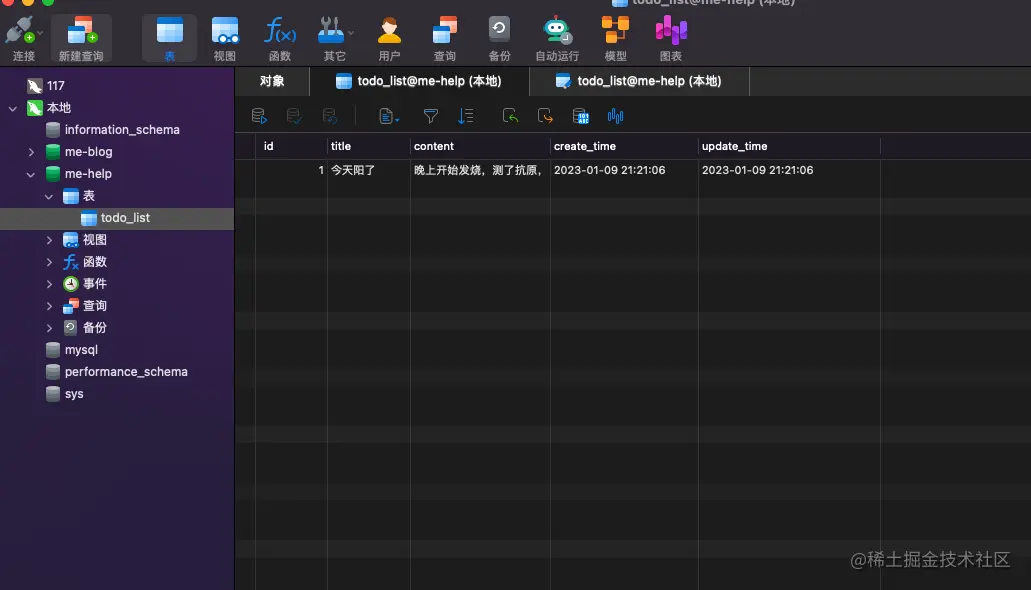Expand the 函数 node chevron in the sidebar

tap(49, 262)
